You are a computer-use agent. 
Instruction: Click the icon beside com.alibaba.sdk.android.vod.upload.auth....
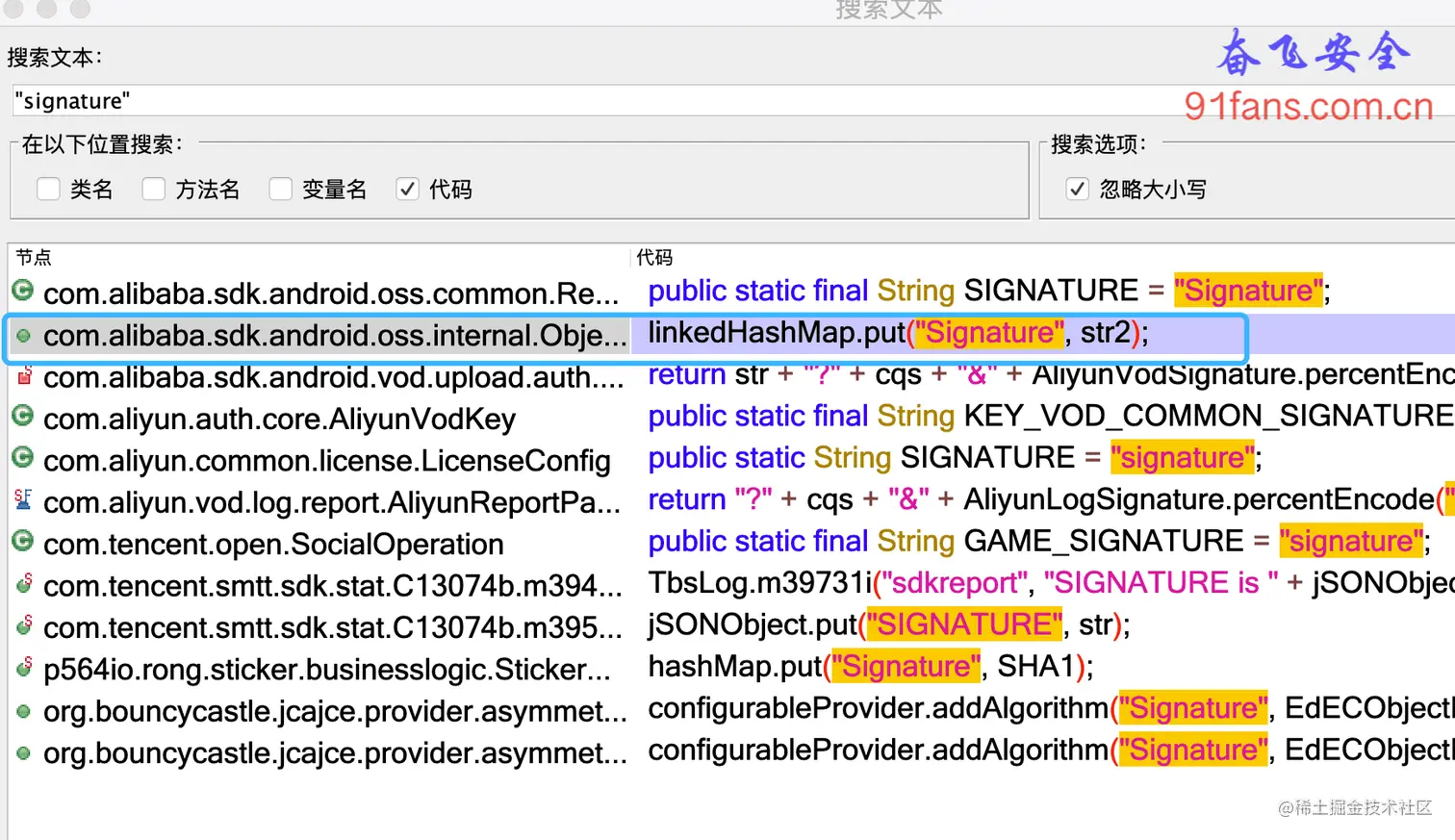(24, 376)
